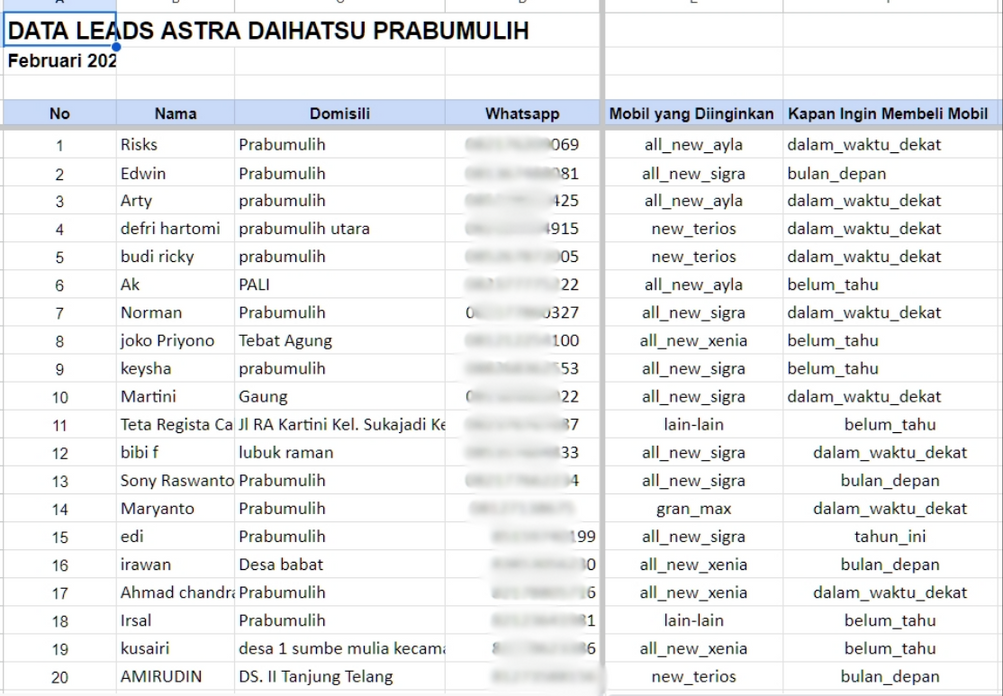
Task: Select the name cell 'bibi f'
Action: click(x=175, y=452)
